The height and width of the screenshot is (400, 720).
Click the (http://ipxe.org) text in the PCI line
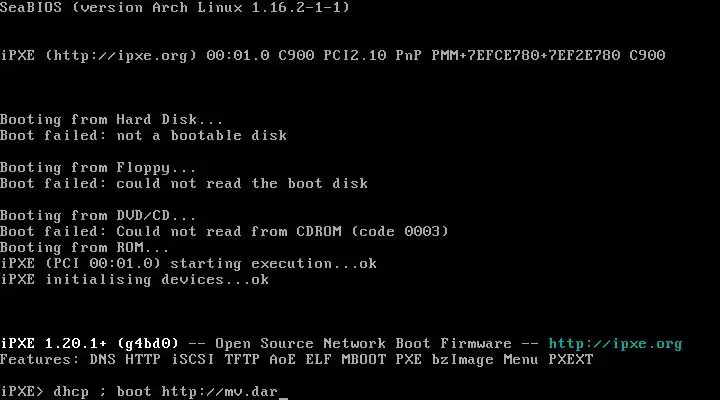click(x=121, y=56)
